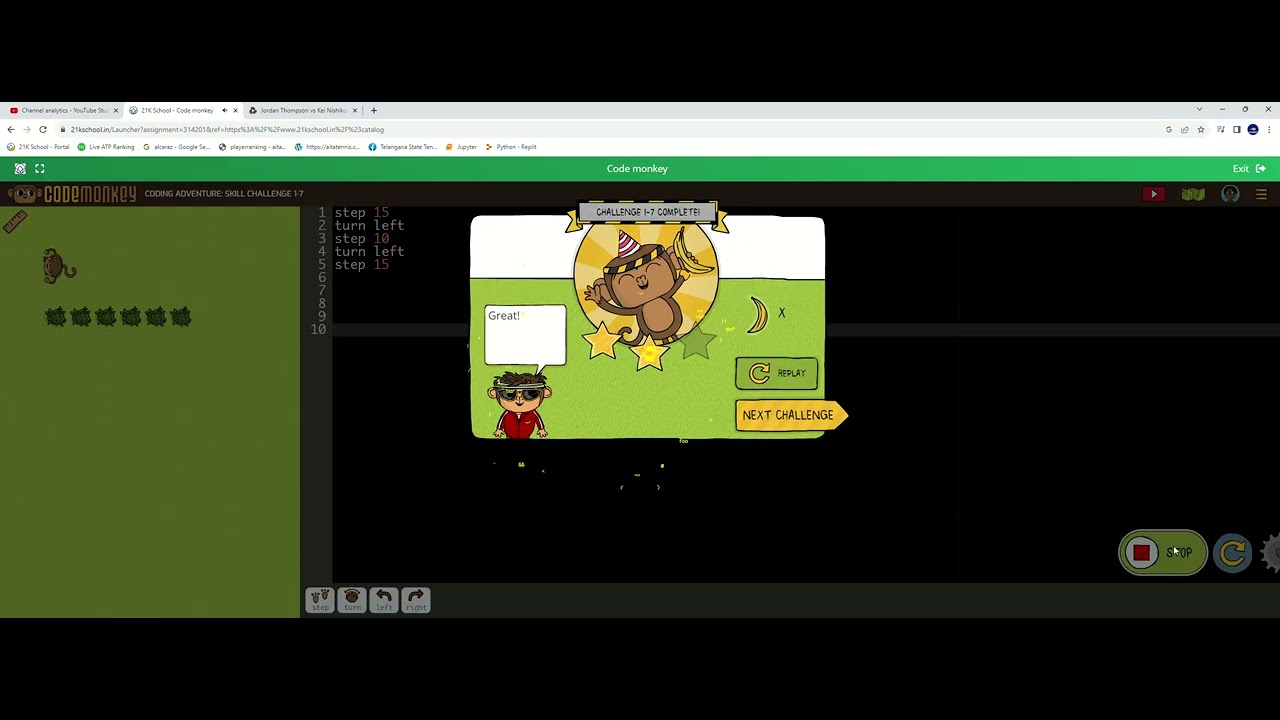This screenshot has width=1280, height=720.
Task: Open Chrome three-dot menu
Action: tap(1269, 130)
